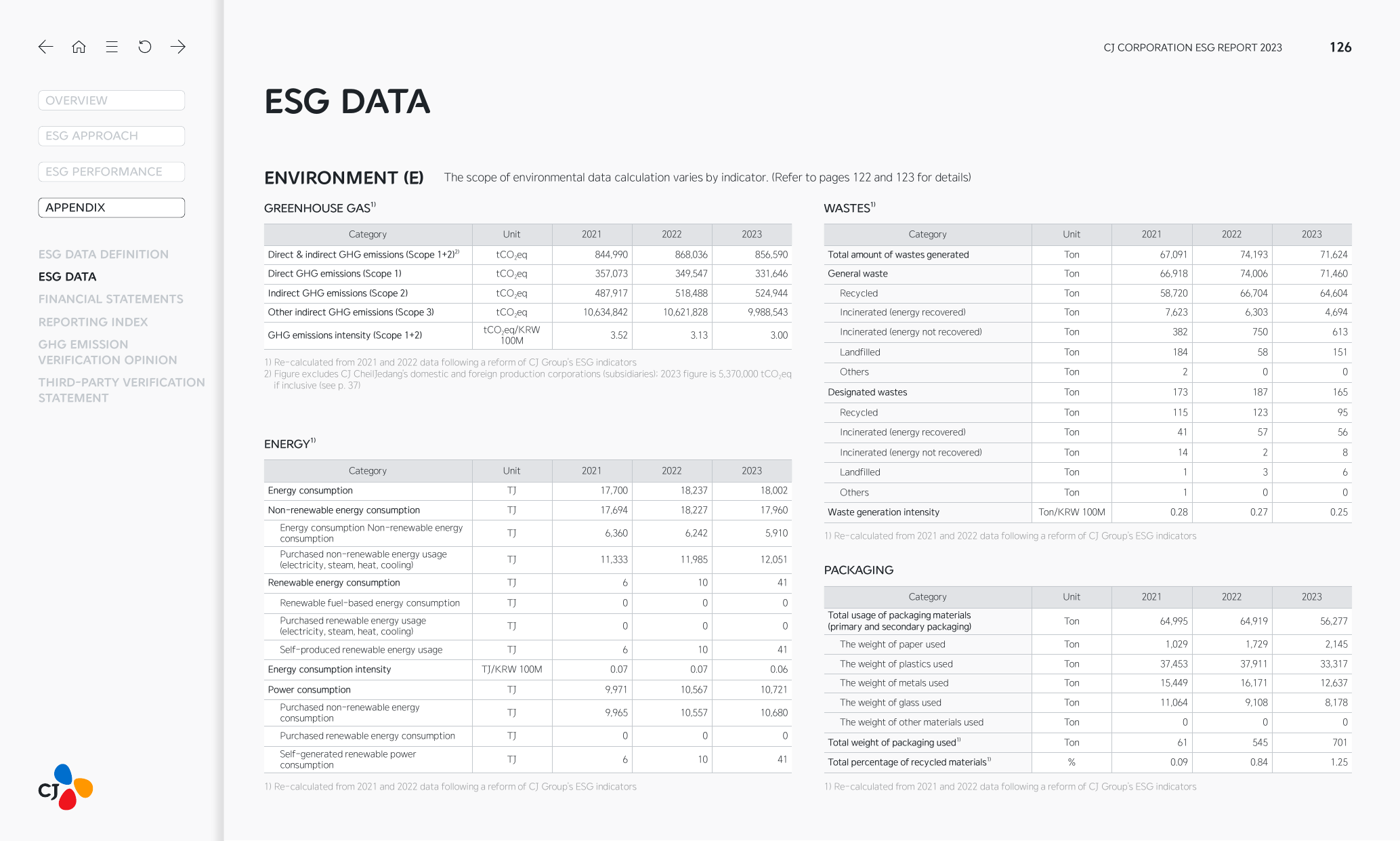Open the home icon
The height and width of the screenshot is (841, 1400).
79,47
